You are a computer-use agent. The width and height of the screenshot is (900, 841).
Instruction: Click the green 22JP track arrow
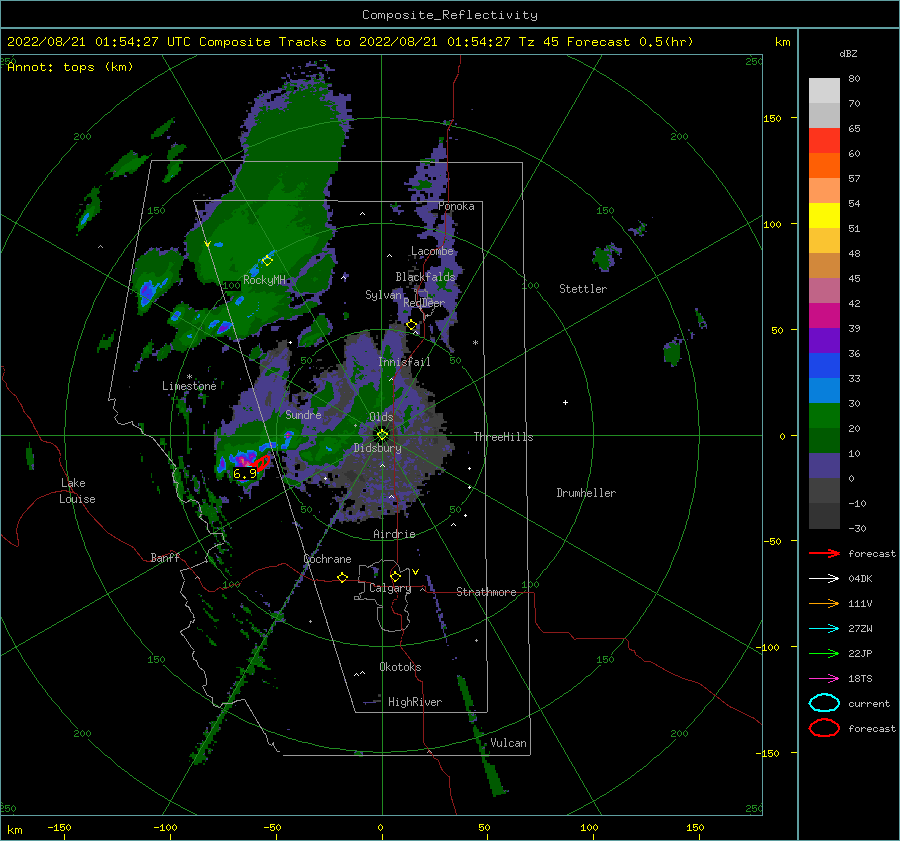(x=824, y=653)
